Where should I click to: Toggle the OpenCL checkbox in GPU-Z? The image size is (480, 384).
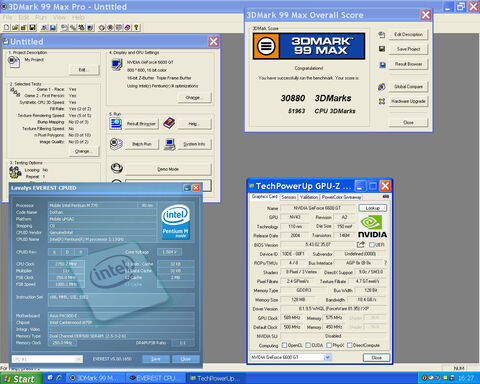pos(284,345)
